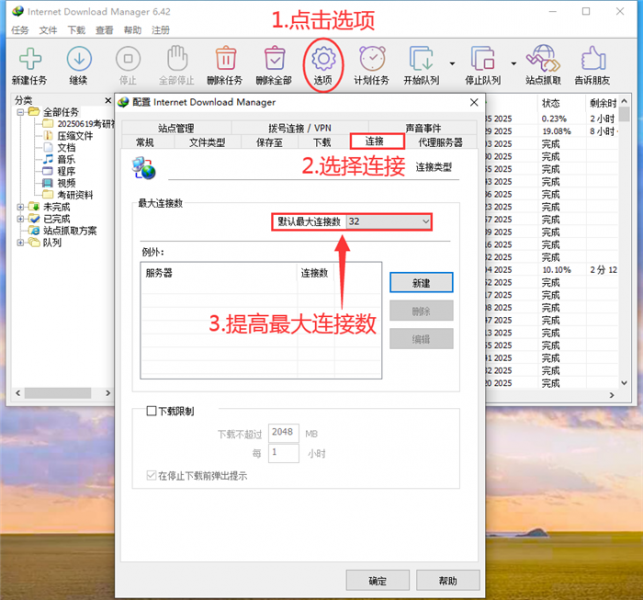Image resolution: width=643 pixels, height=600 pixels.
Task: Open the 任务 menu
Action: [x=20, y=30]
